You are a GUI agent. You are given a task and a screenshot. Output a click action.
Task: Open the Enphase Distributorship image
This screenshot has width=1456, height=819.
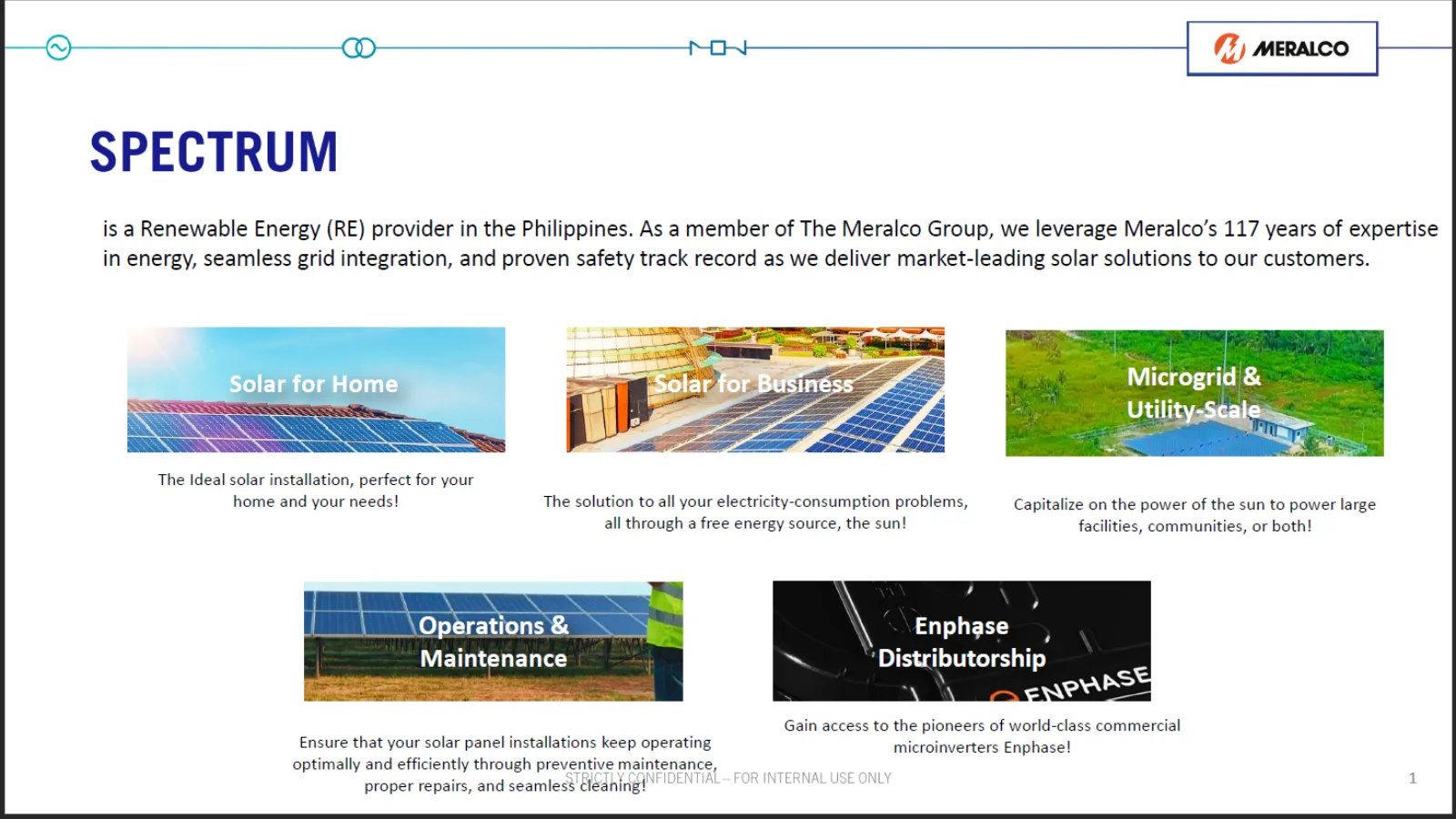pos(962,641)
